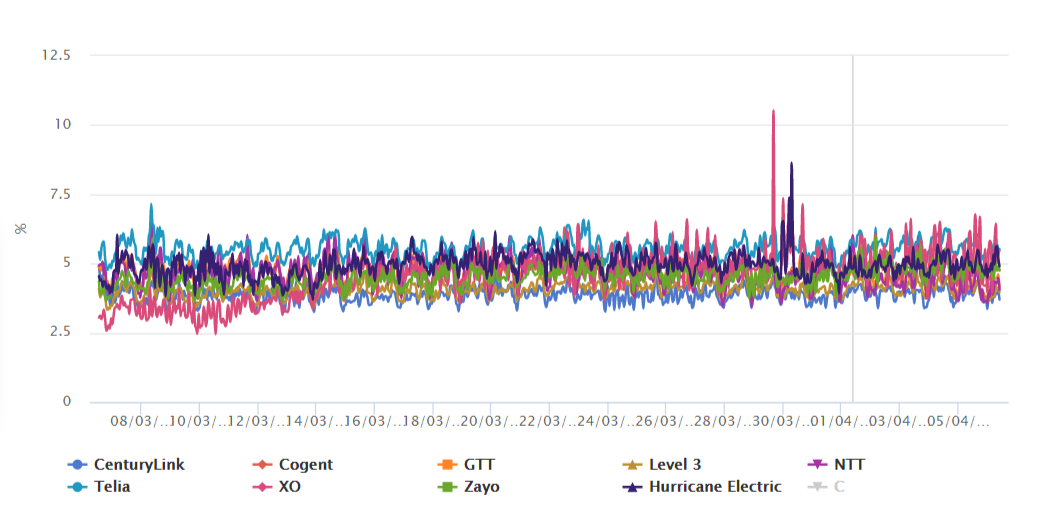Click the 20/03 x-axis date label
This screenshot has width=1051, height=524.
click(x=490, y=423)
